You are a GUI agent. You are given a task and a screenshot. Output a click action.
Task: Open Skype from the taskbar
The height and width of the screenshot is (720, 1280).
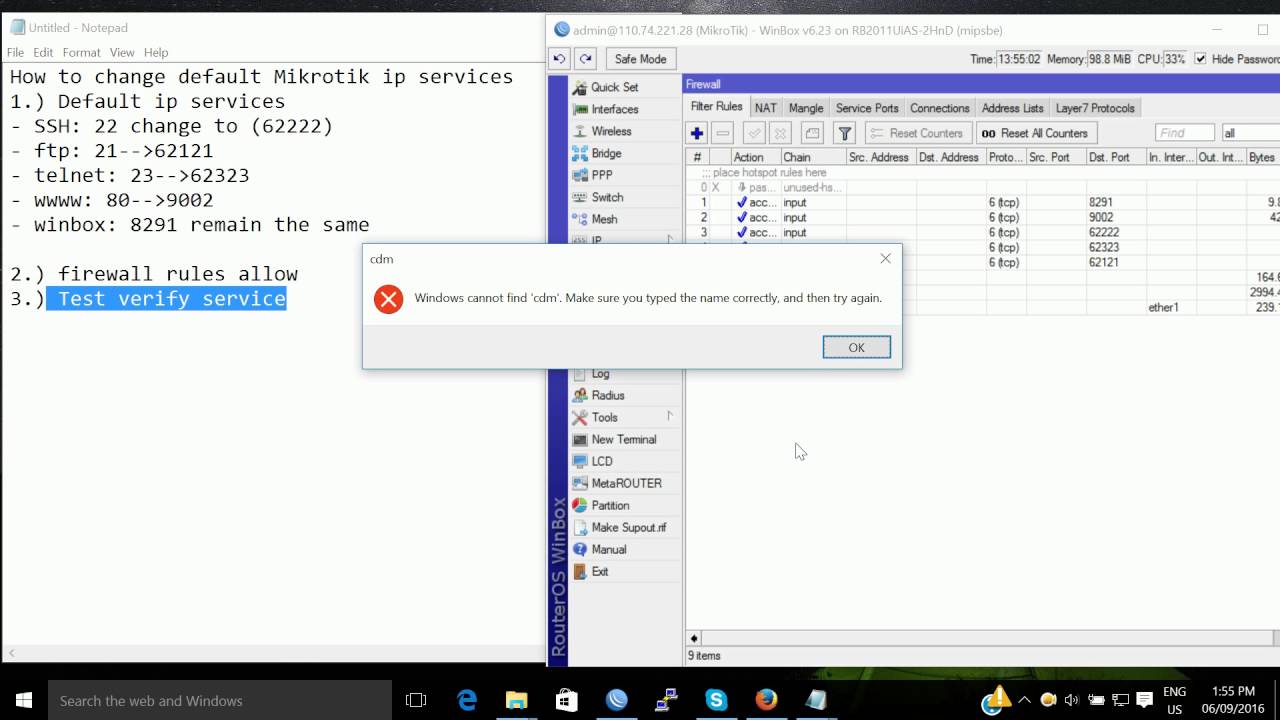pos(716,700)
